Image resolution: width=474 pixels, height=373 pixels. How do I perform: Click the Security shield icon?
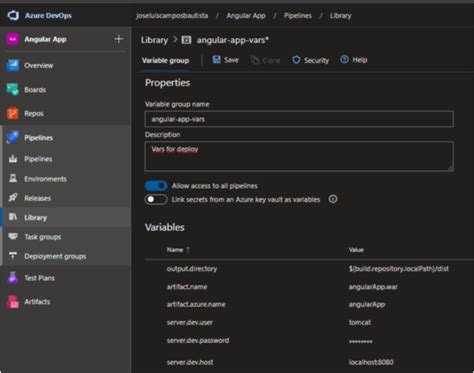296,60
